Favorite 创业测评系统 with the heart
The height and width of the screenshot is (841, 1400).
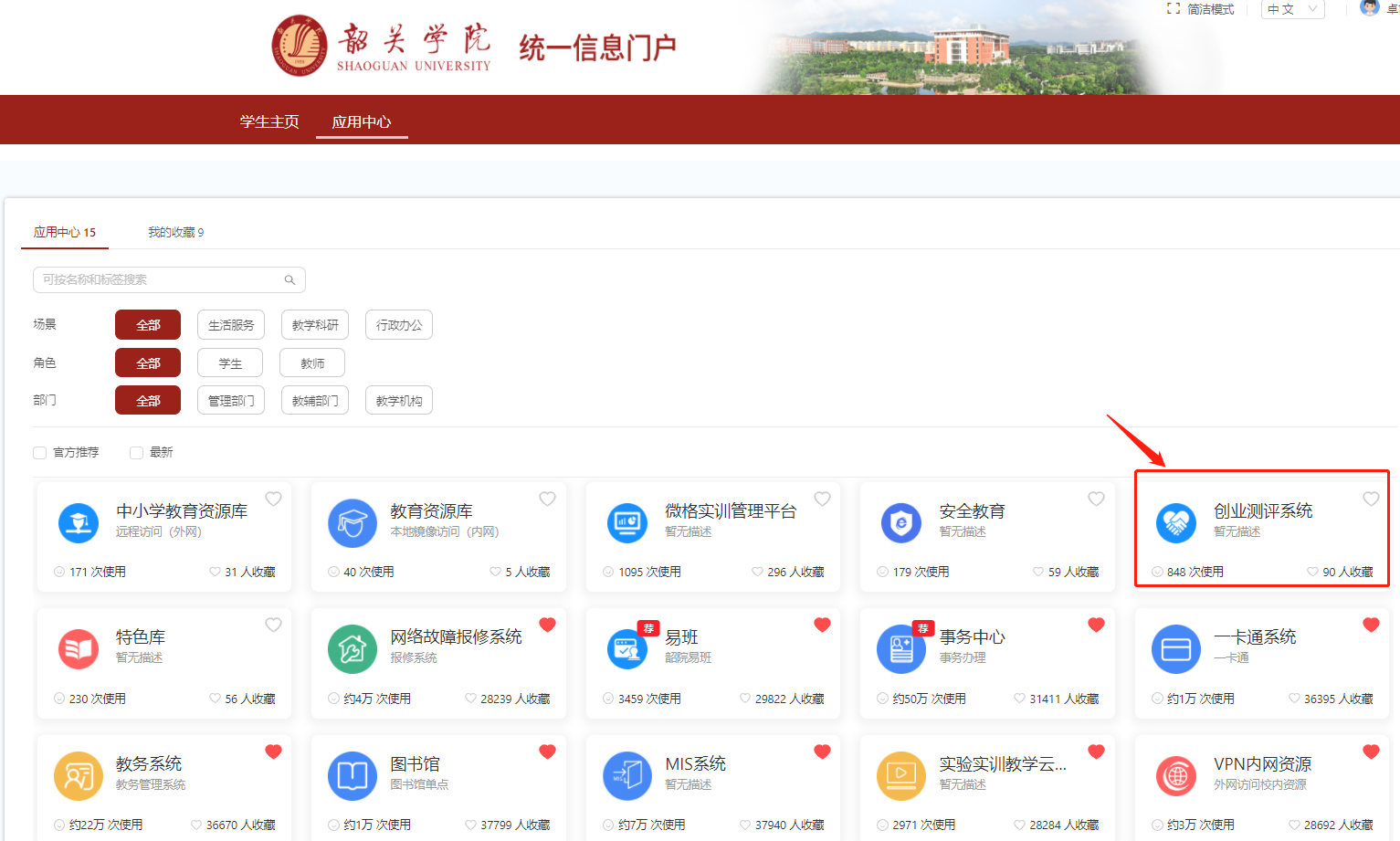pos(1371,499)
